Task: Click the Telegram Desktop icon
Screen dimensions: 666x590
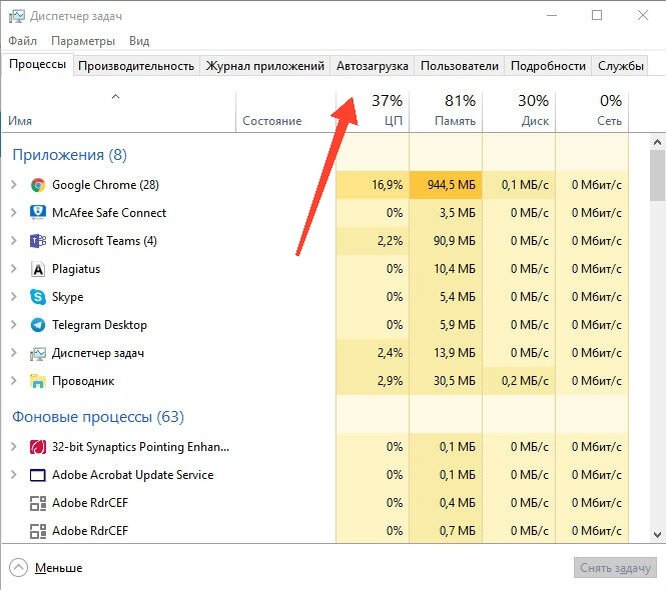Action: pyautogui.click(x=38, y=325)
